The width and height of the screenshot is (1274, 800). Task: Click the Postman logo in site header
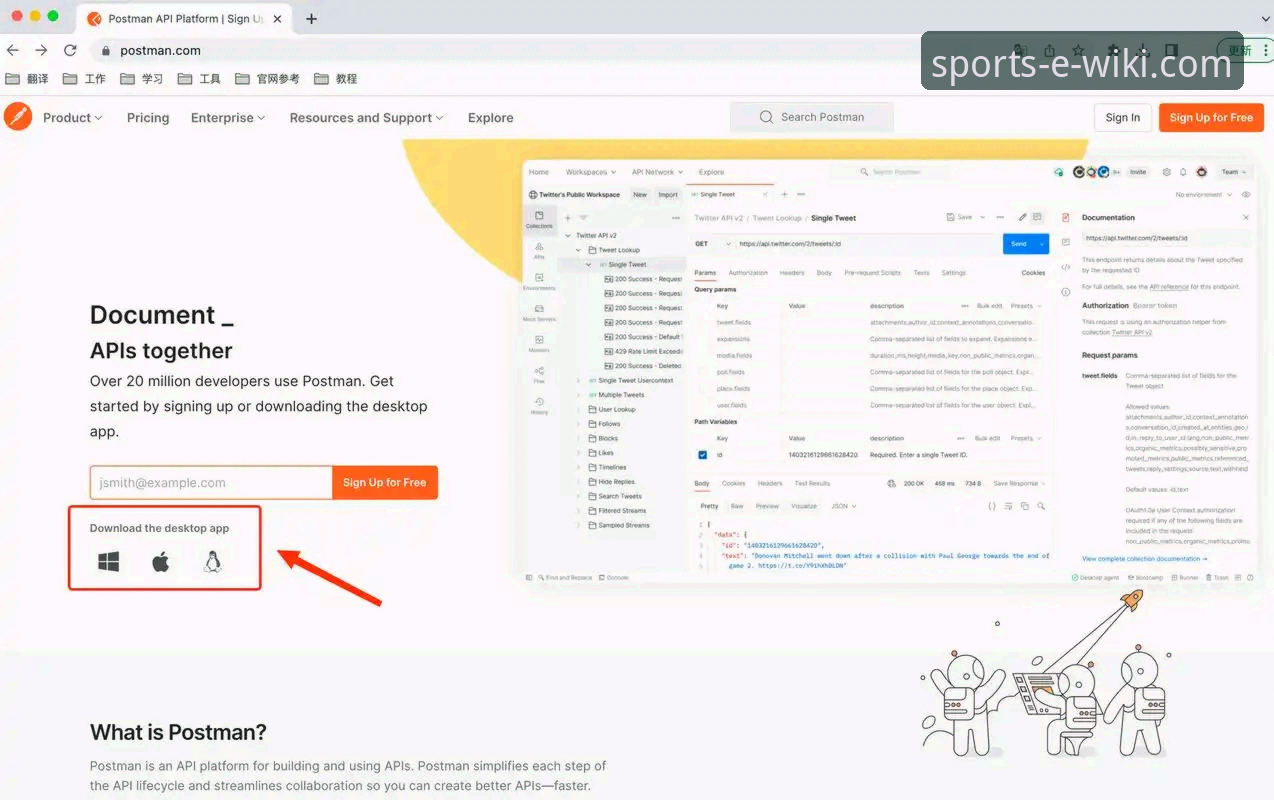coord(18,117)
